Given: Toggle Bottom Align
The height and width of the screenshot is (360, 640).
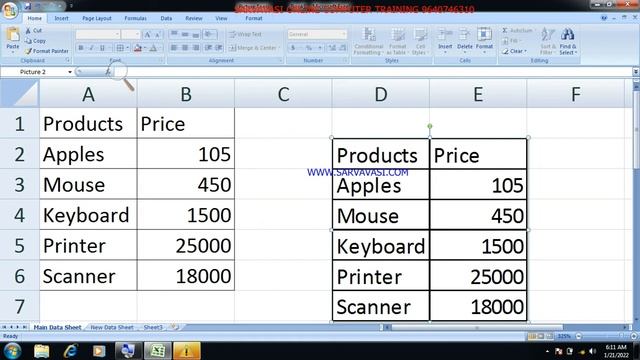Looking at the screenshot, I should 196,34.
